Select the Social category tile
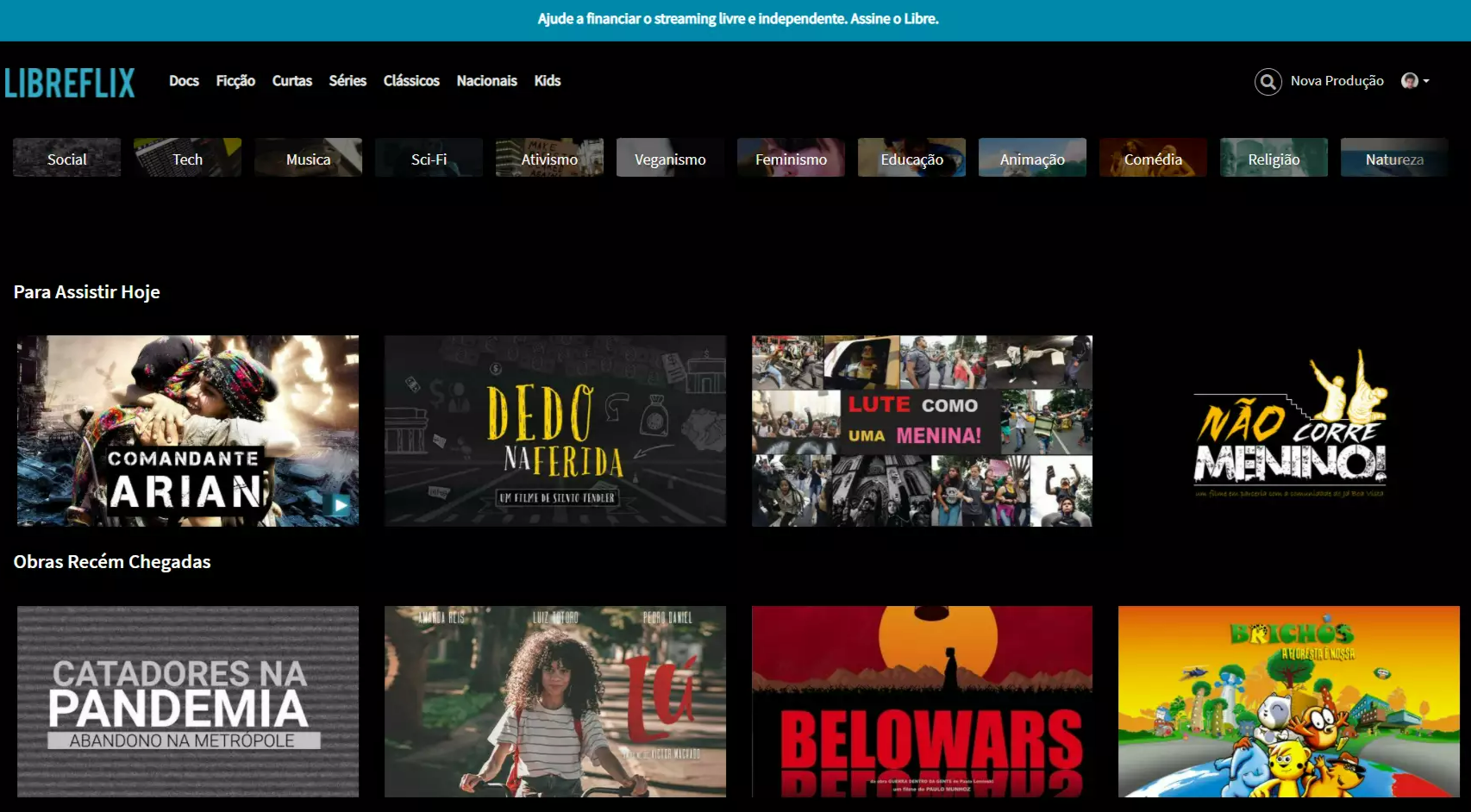 click(x=67, y=158)
